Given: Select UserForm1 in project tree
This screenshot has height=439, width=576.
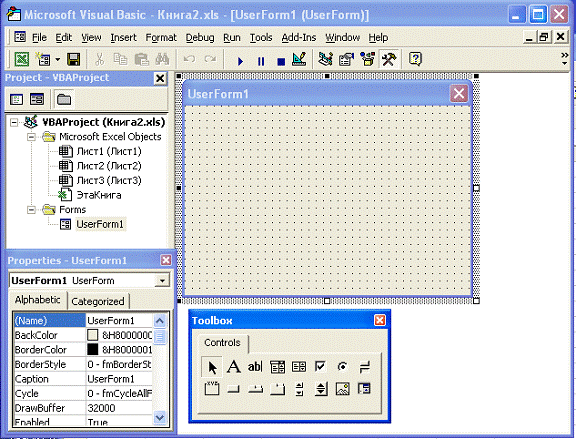Looking at the screenshot, I should [100, 224].
